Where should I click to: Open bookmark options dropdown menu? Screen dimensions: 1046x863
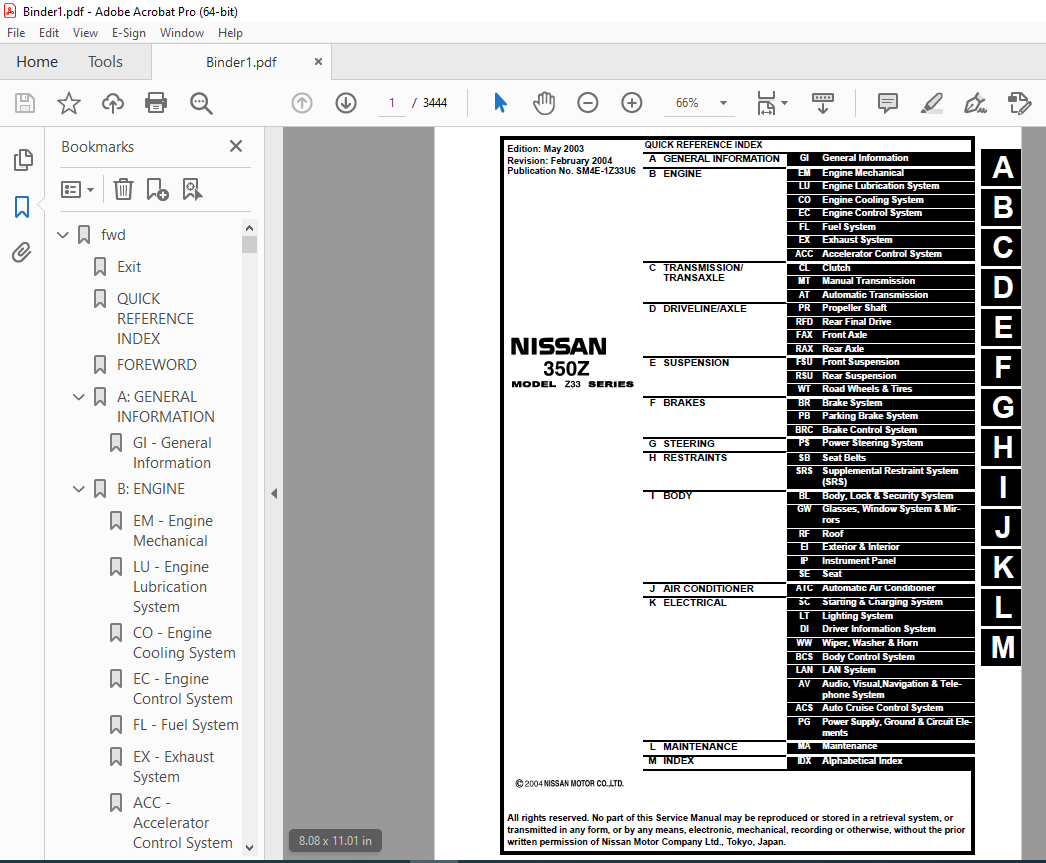point(77,189)
